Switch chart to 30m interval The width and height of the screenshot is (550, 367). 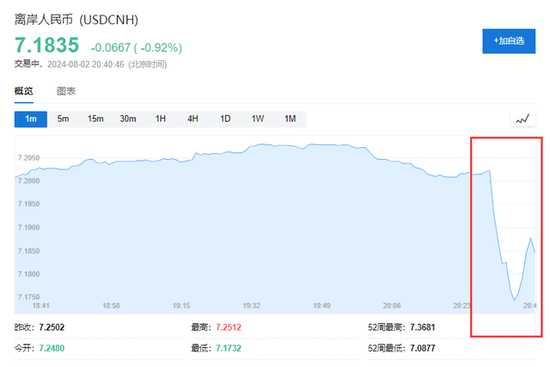coord(128,119)
